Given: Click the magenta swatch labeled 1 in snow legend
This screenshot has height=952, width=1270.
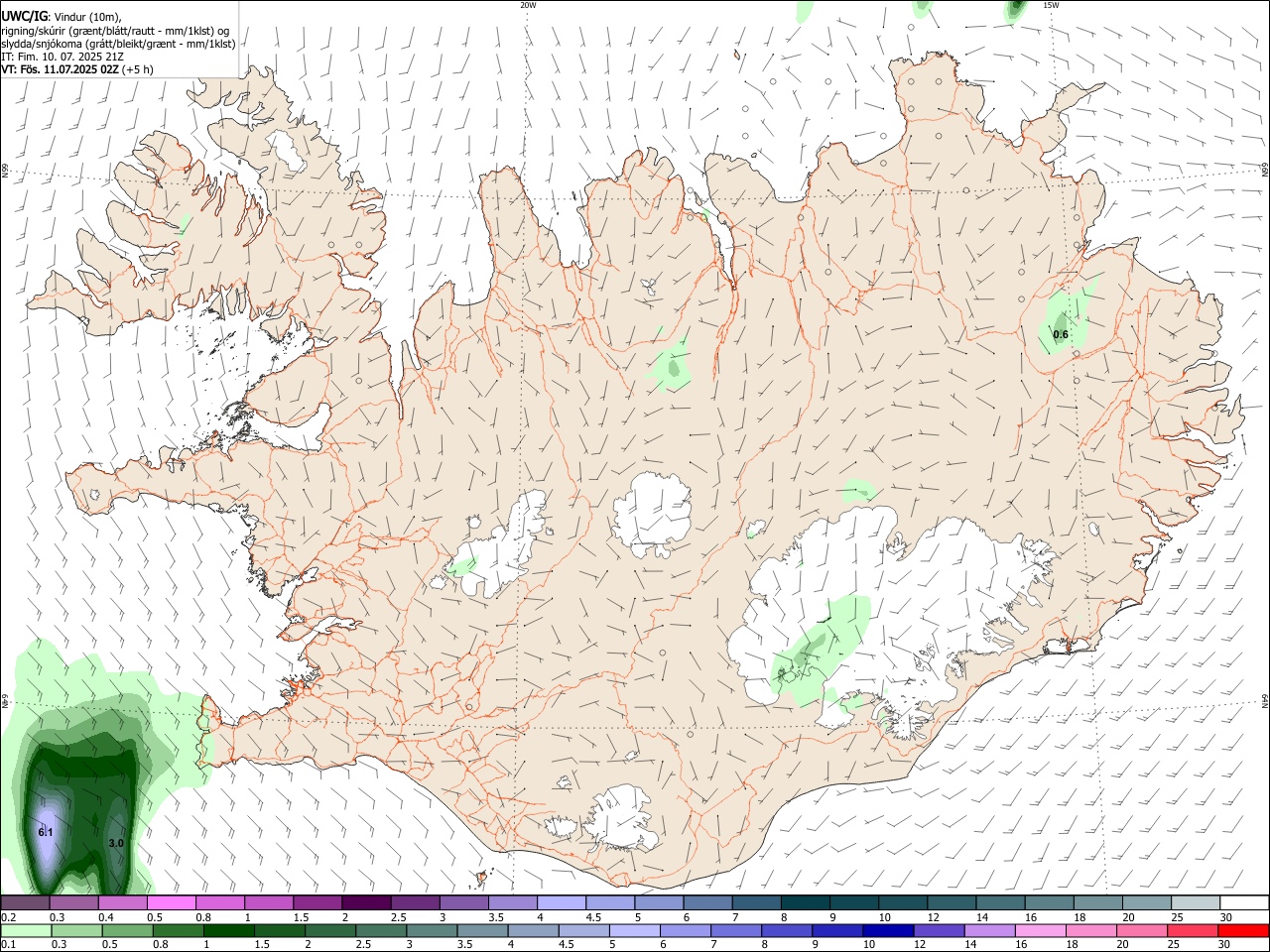Looking at the screenshot, I should click(269, 903).
